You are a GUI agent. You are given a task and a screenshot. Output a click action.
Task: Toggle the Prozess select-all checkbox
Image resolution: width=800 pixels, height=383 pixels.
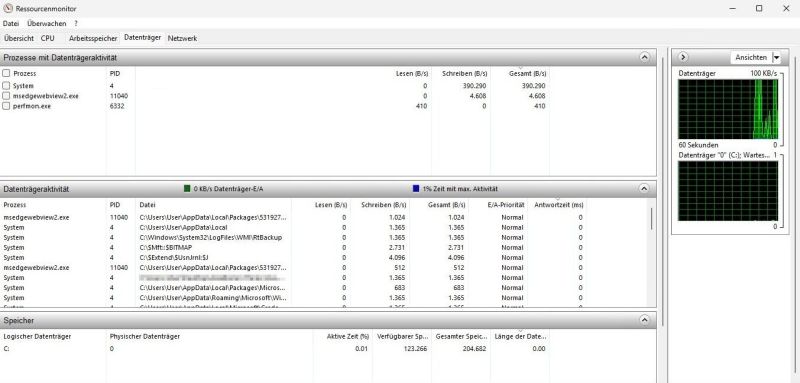coord(6,73)
